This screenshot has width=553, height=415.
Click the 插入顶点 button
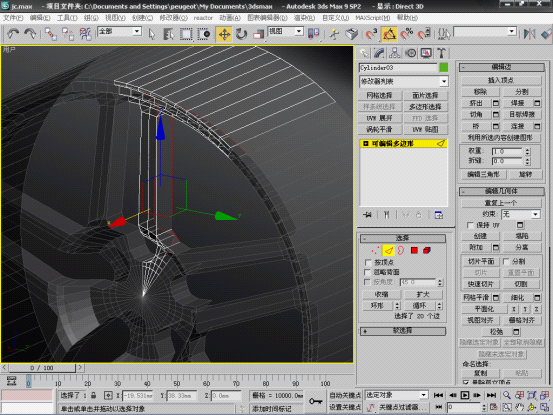[x=501, y=80]
